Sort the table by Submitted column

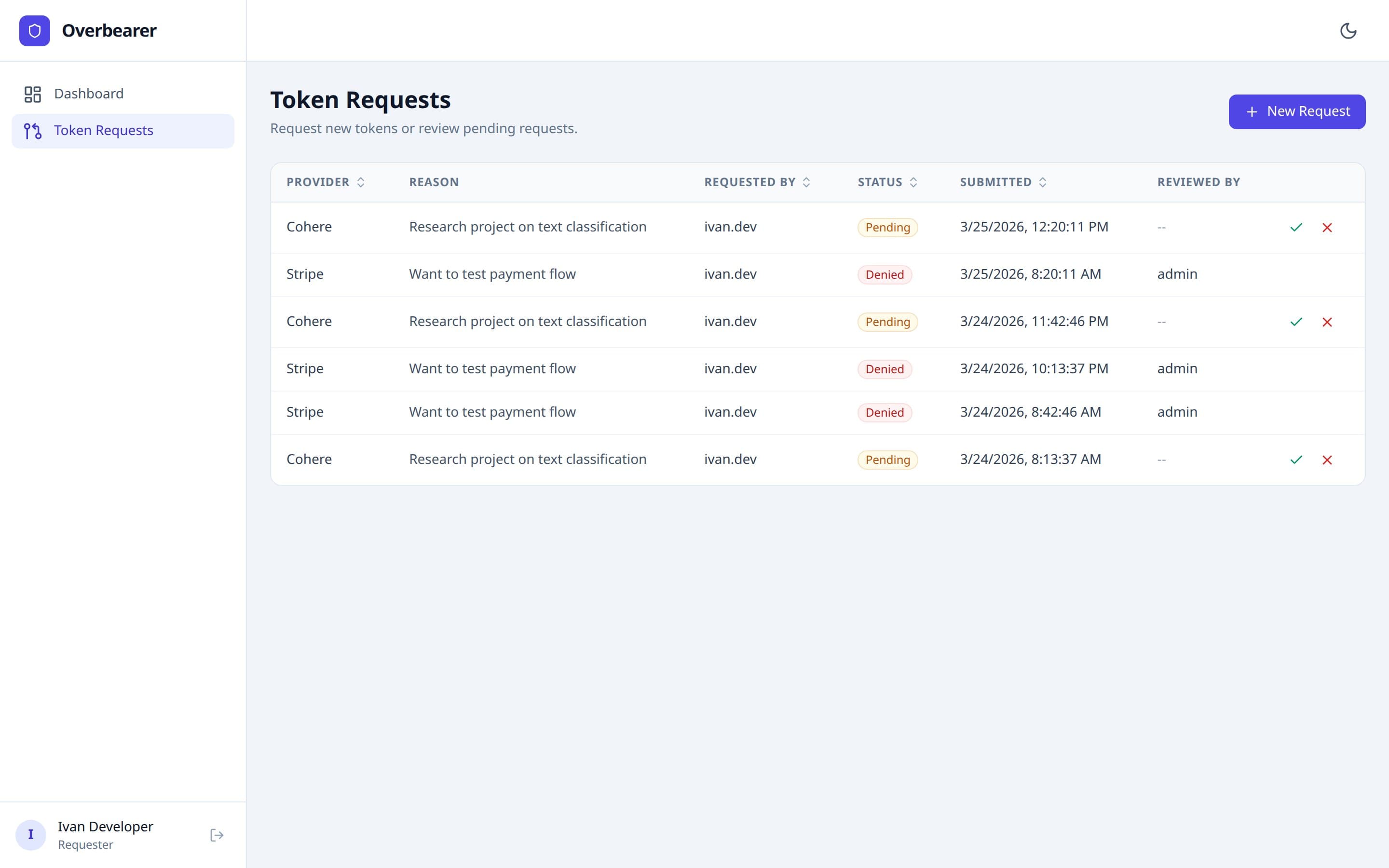(x=1043, y=182)
